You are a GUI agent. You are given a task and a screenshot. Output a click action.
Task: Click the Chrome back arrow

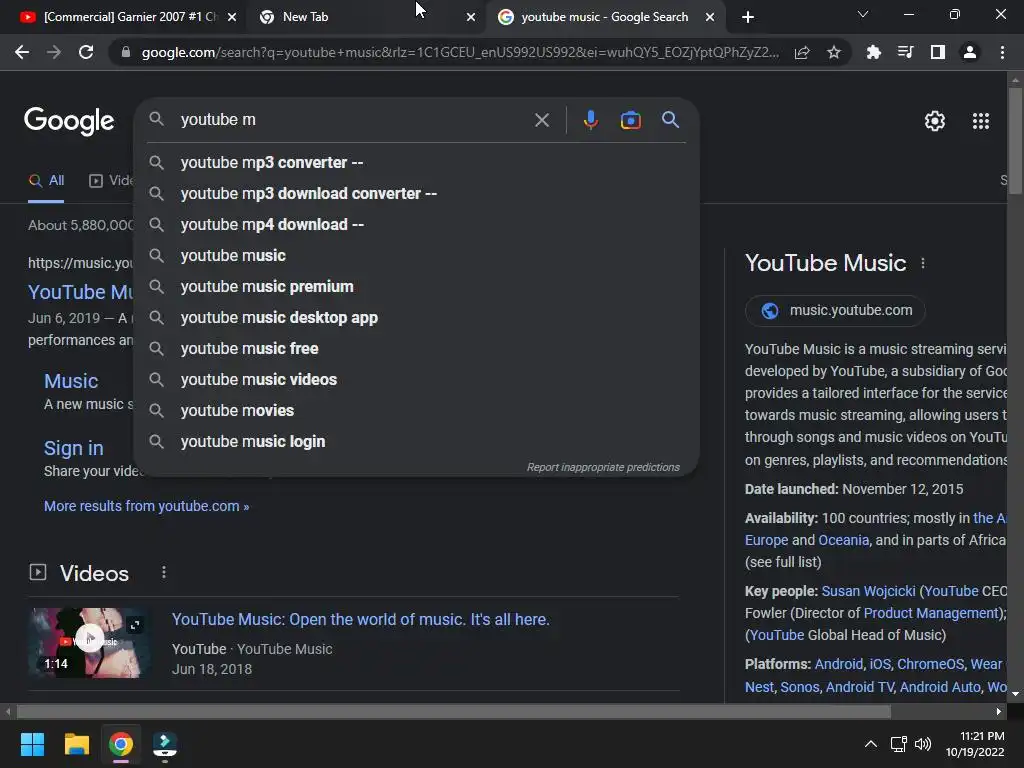tap(22, 52)
